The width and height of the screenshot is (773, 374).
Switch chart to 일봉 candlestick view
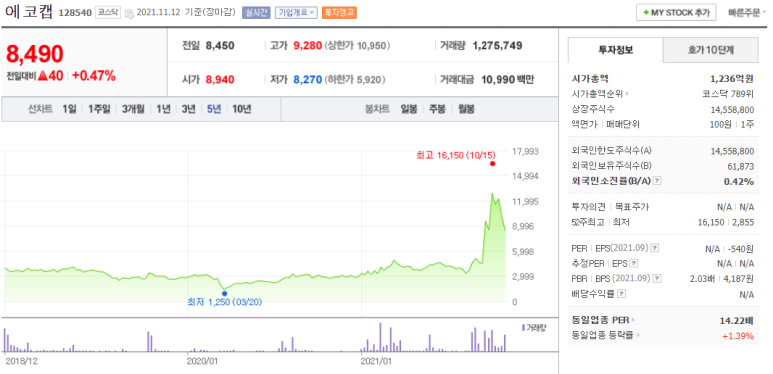[x=409, y=109]
